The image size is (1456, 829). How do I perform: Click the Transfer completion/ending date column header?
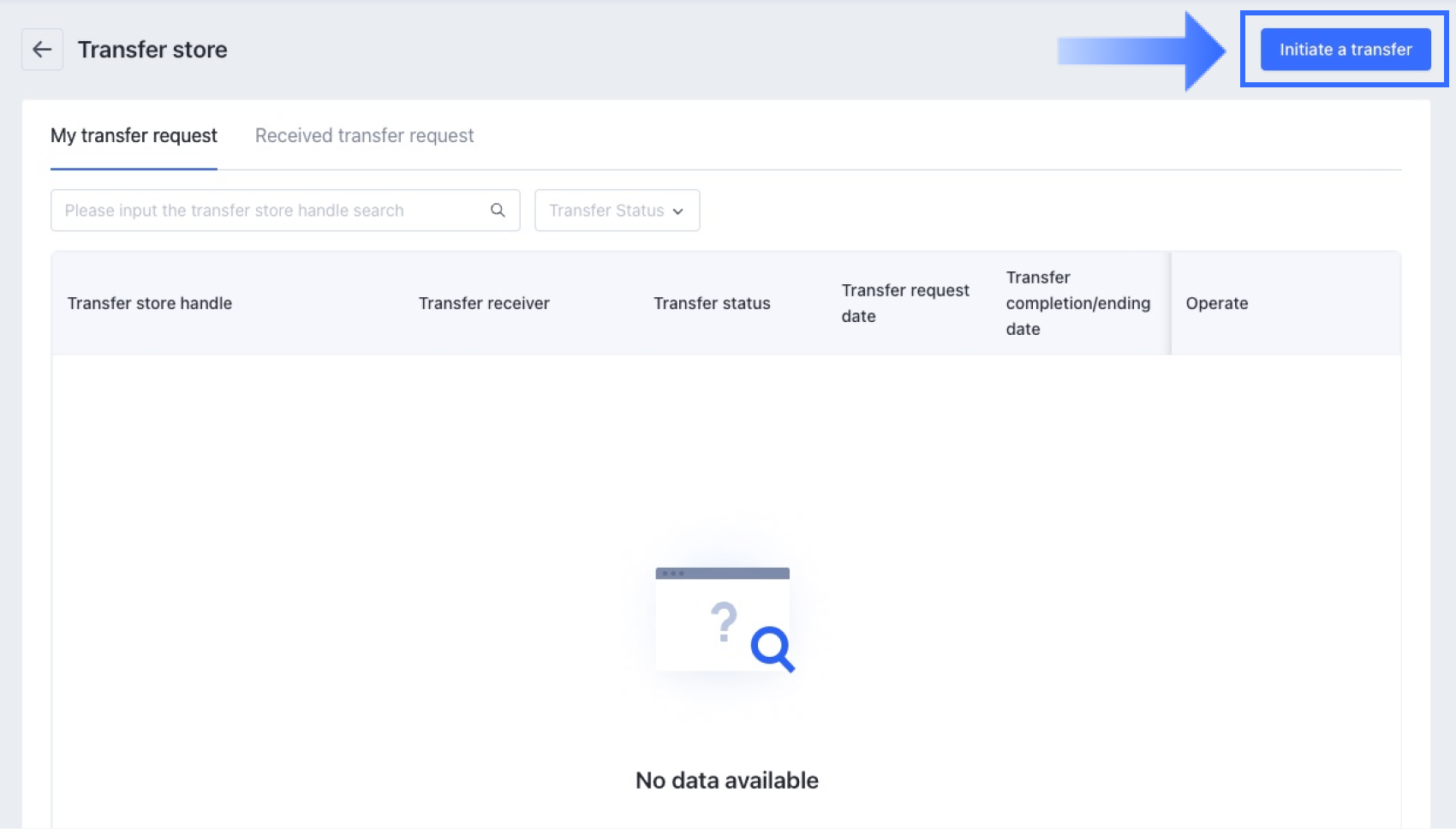coord(1078,303)
